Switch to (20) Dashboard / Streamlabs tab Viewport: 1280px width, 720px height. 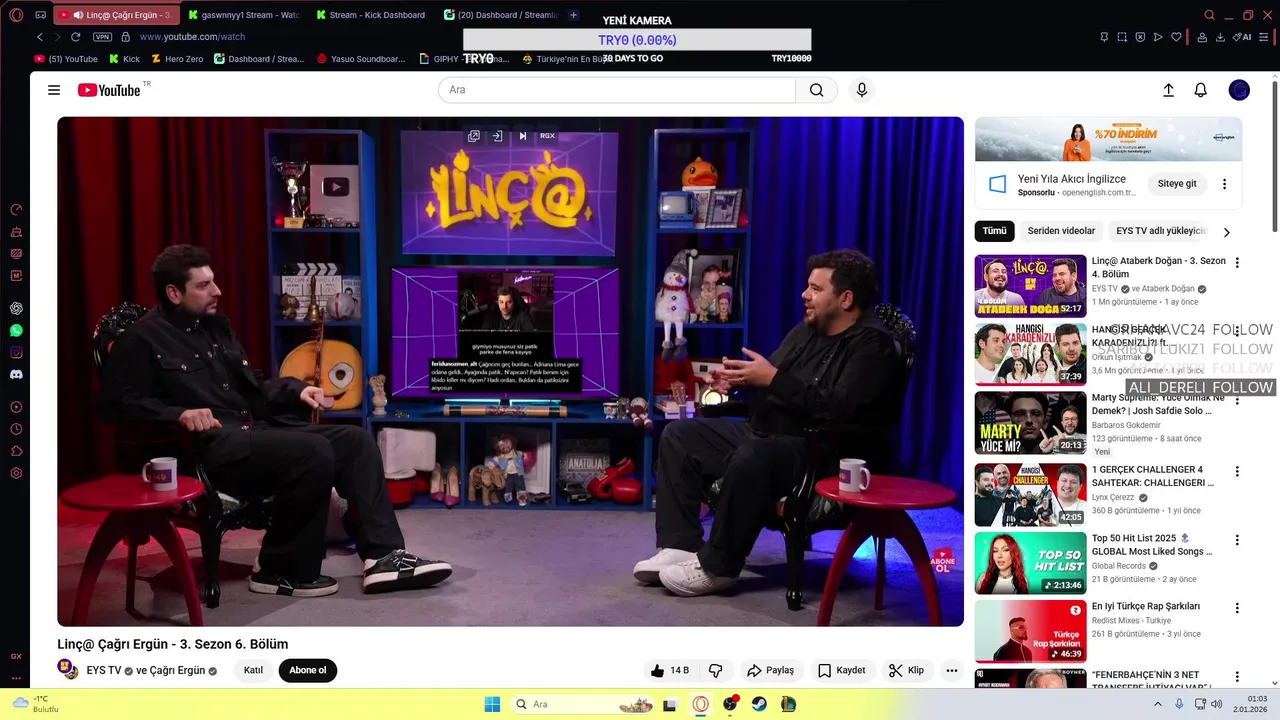pyautogui.click(x=500, y=15)
